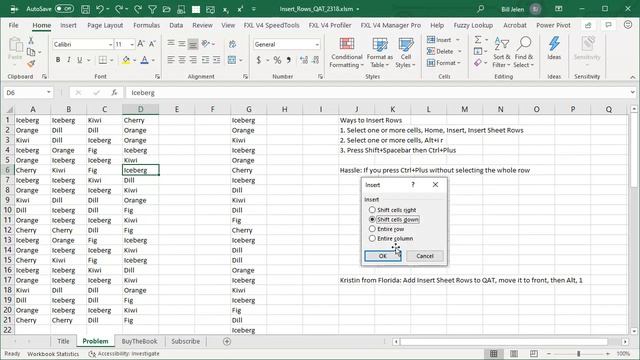Add a new sheet with plus icon
The height and width of the screenshot is (360, 640).
click(227, 341)
